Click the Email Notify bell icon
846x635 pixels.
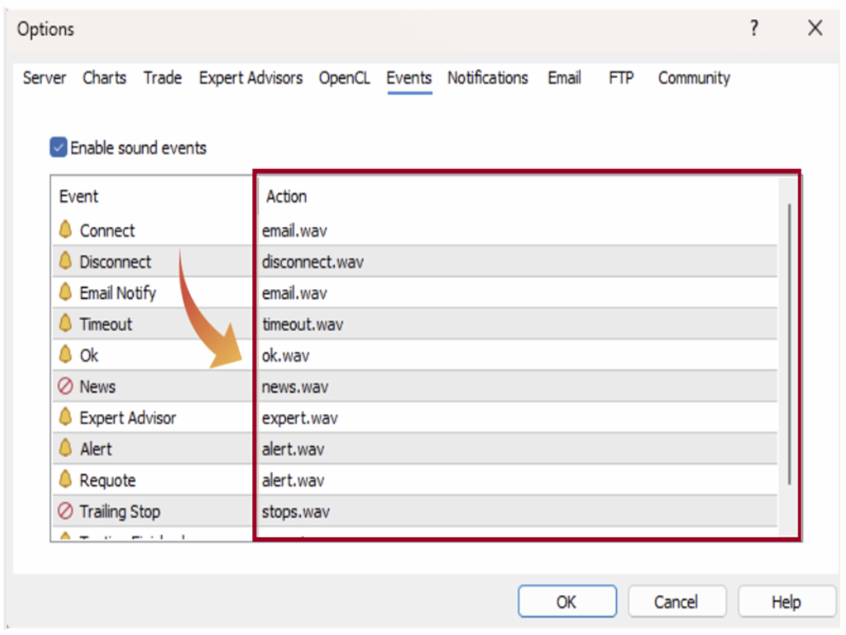(x=66, y=293)
